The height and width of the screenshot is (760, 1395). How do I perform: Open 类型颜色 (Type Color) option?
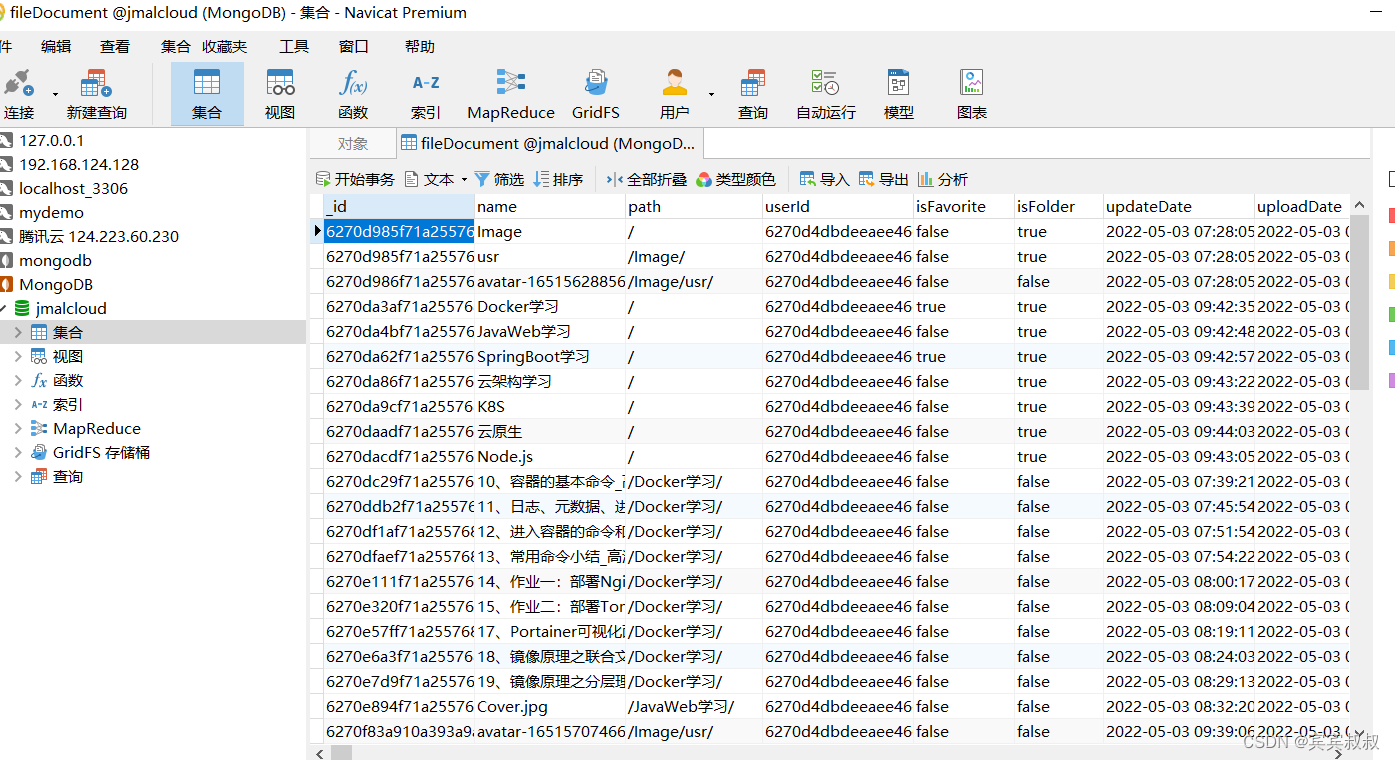(x=736, y=179)
